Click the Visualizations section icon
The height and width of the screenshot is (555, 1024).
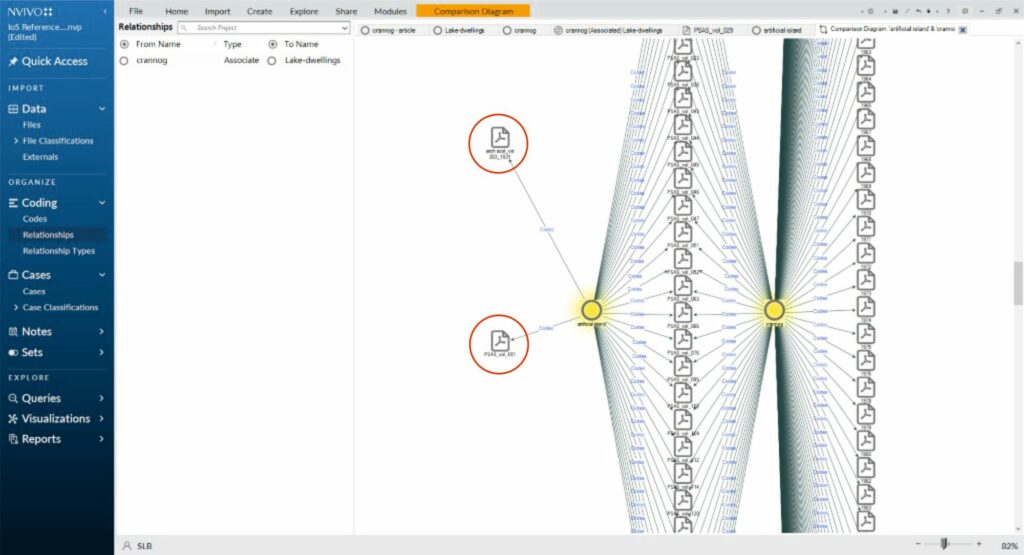pyautogui.click(x=12, y=419)
